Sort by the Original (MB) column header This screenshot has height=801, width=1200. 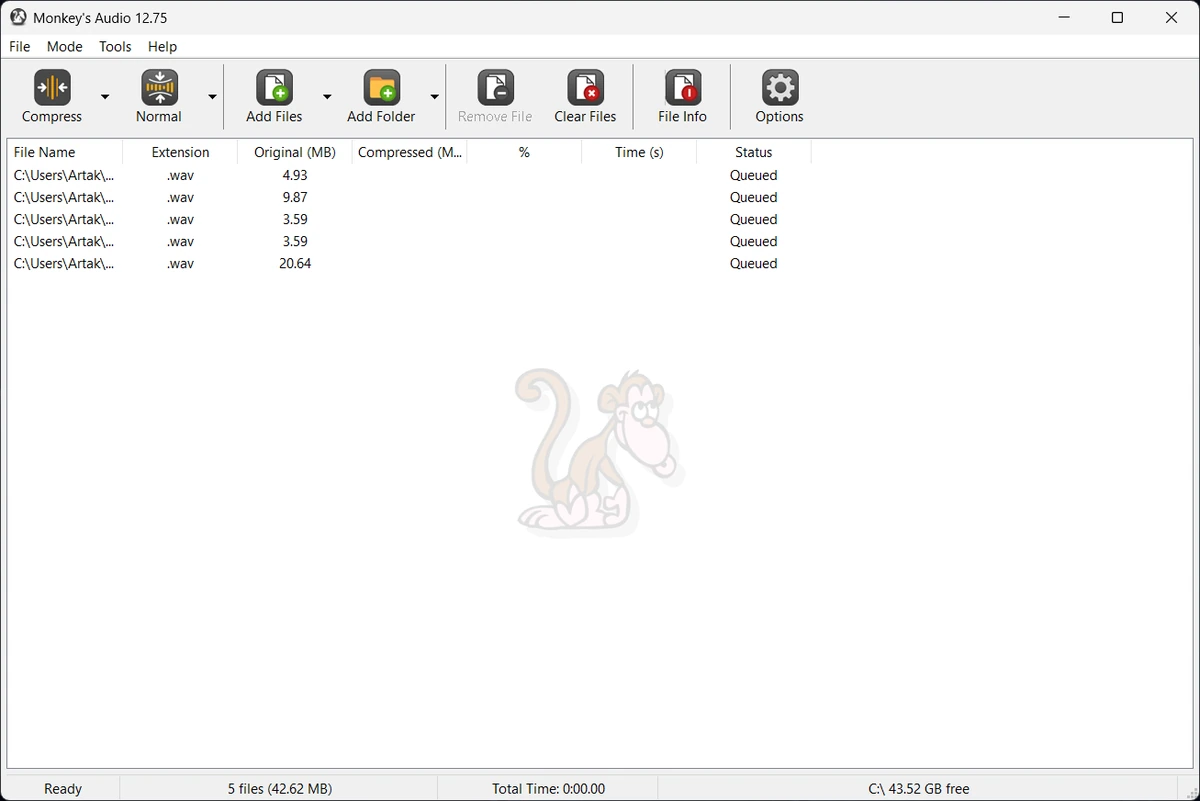click(x=295, y=152)
